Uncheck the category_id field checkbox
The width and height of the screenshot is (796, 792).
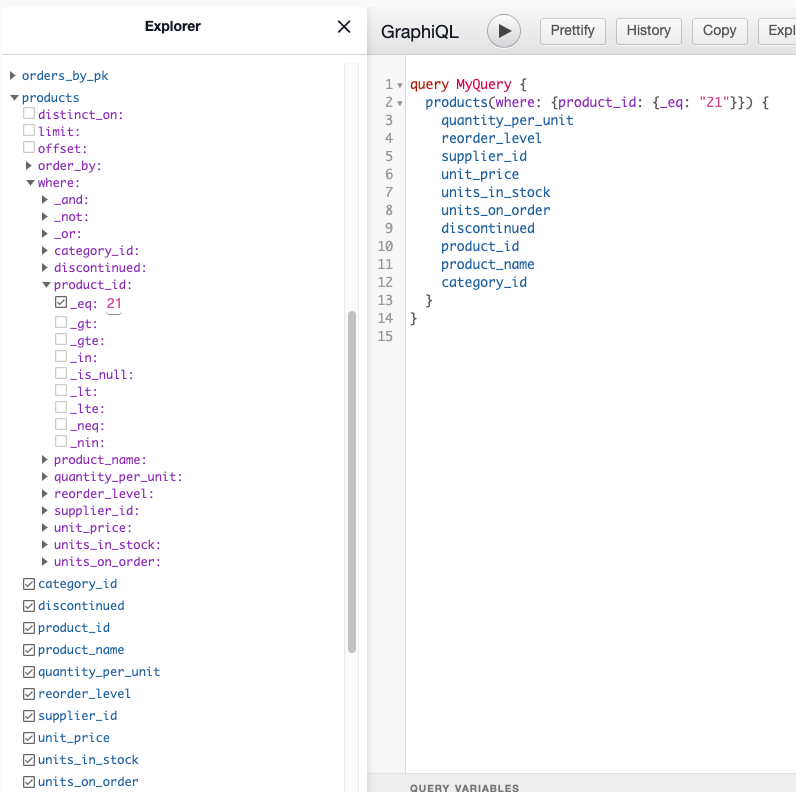pos(29,584)
